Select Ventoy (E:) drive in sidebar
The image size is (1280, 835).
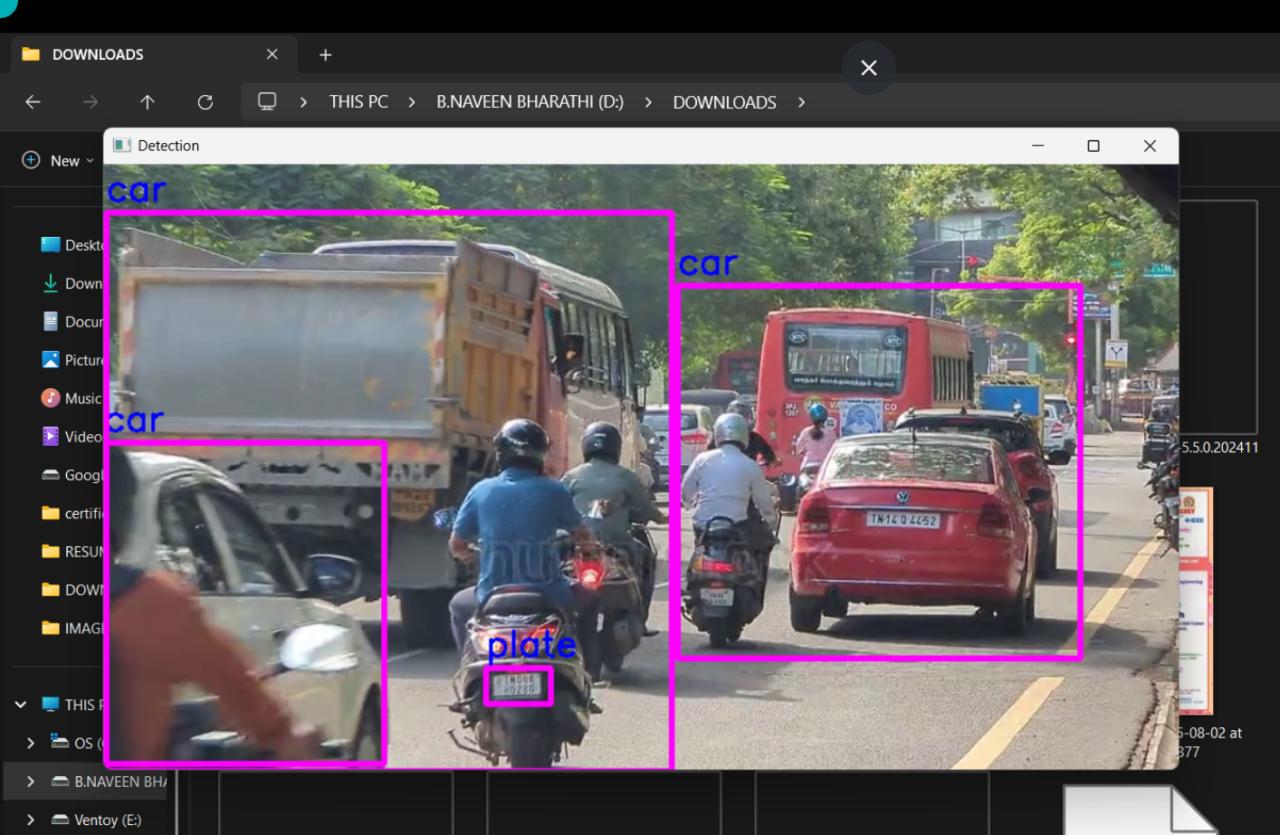click(96, 820)
